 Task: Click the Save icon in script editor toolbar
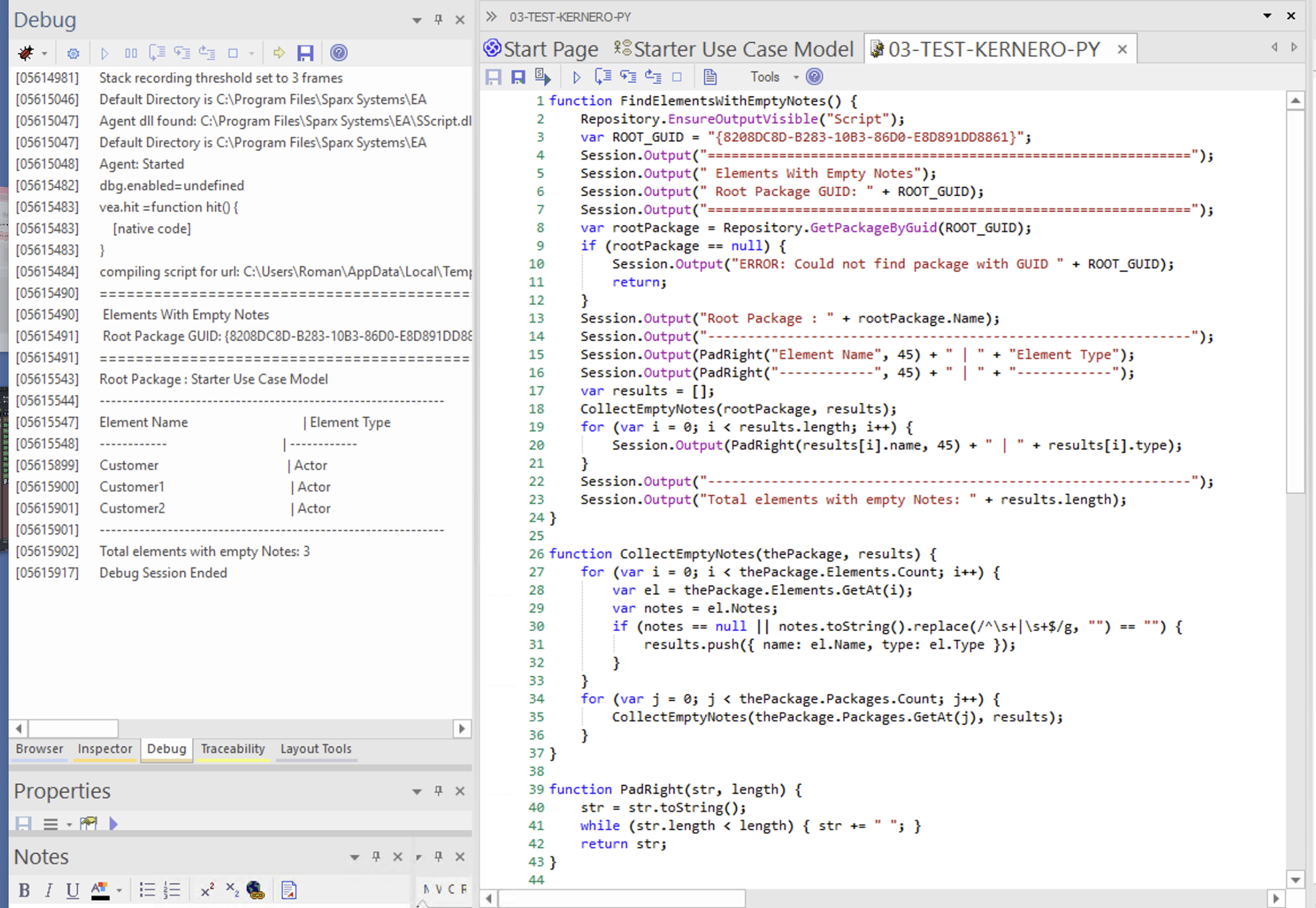493,77
